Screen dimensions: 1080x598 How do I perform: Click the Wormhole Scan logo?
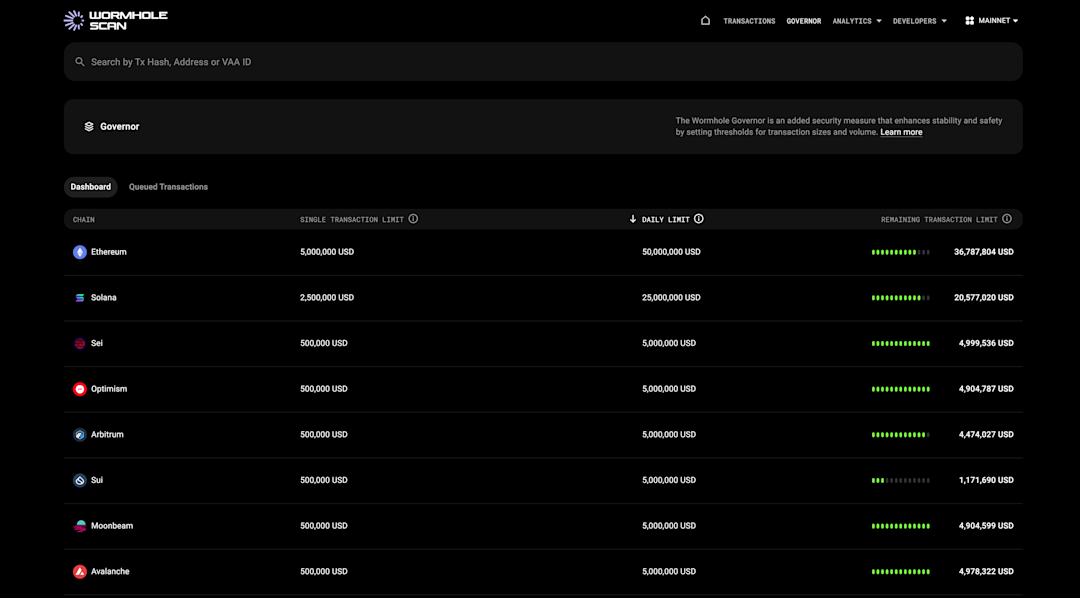click(x=116, y=20)
